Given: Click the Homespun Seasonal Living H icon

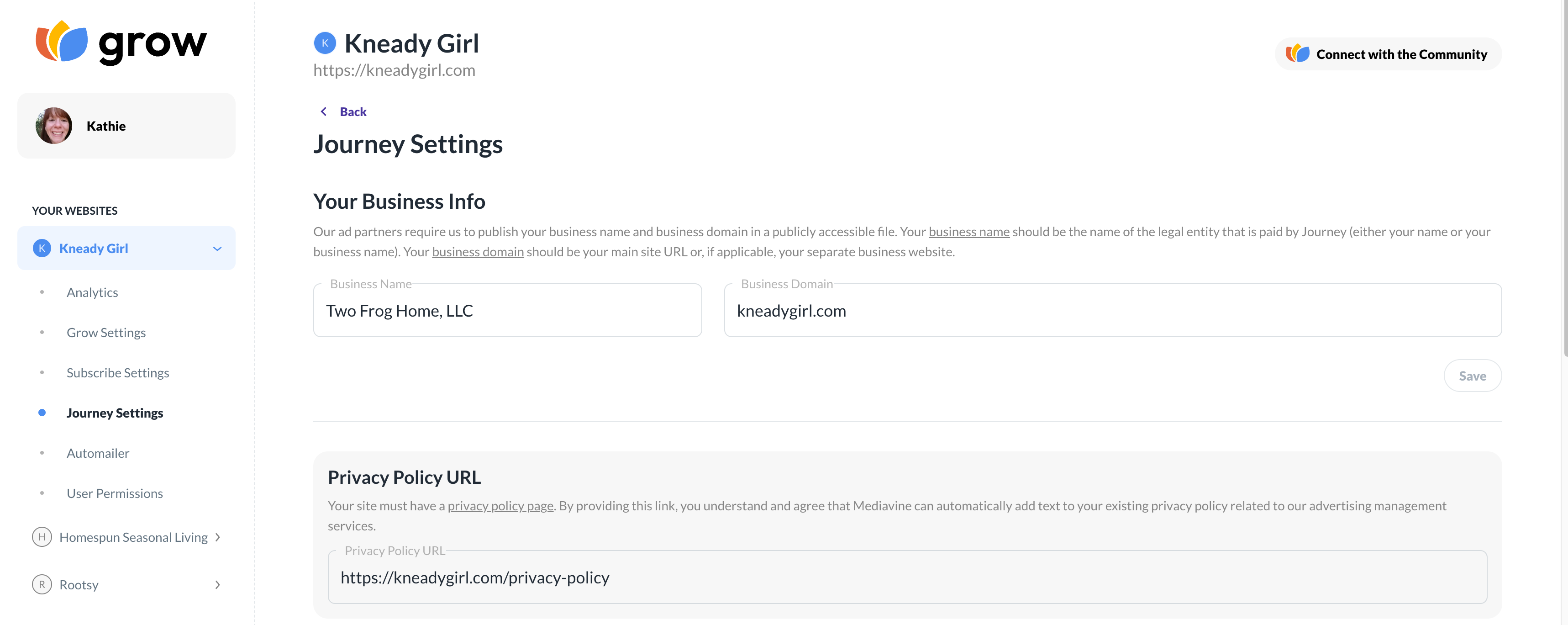Looking at the screenshot, I should coord(42,537).
